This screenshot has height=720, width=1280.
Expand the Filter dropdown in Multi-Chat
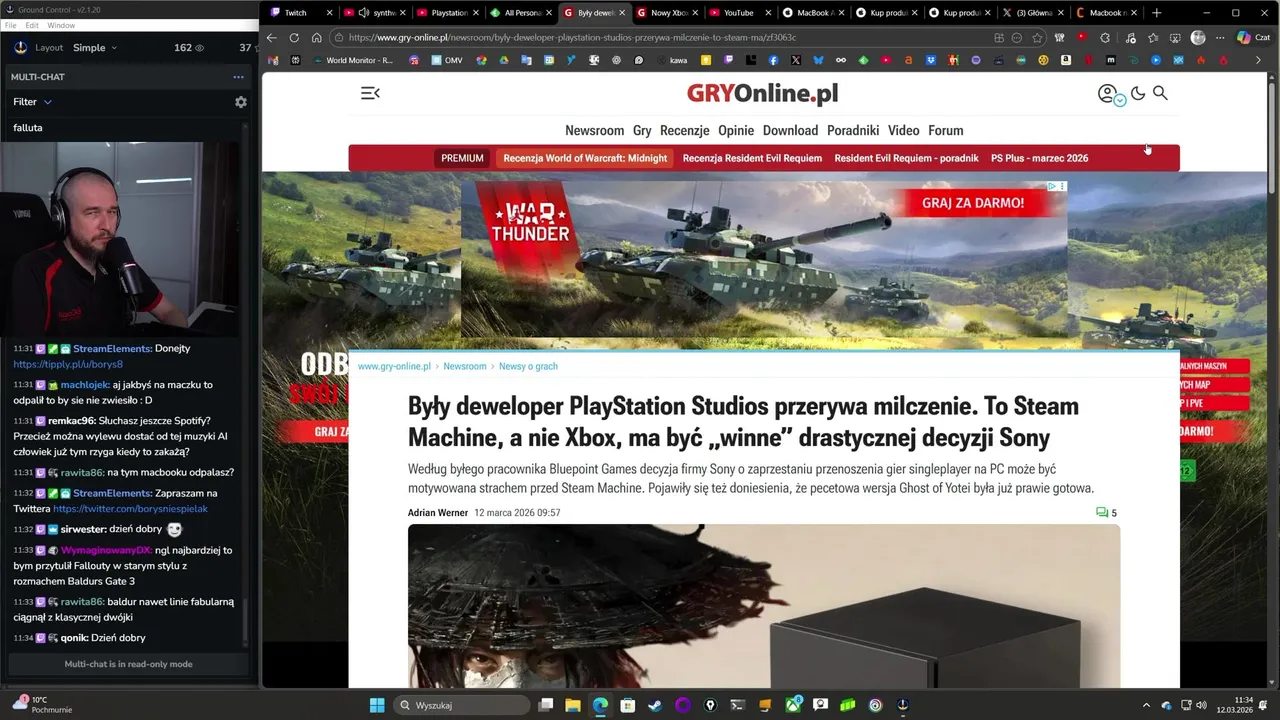[32, 102]
